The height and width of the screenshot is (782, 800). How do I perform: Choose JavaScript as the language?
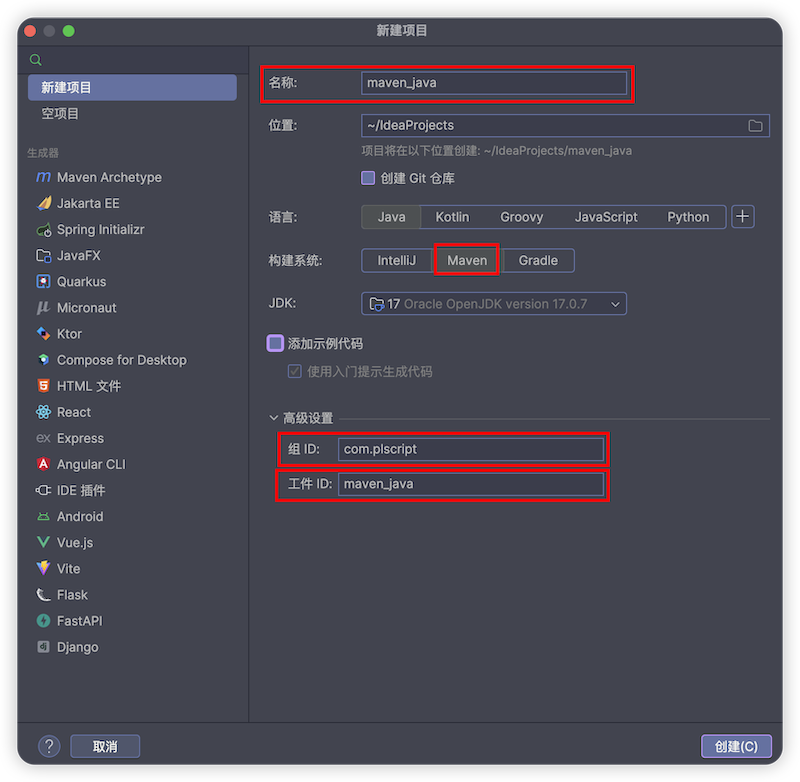coord(606,217)
